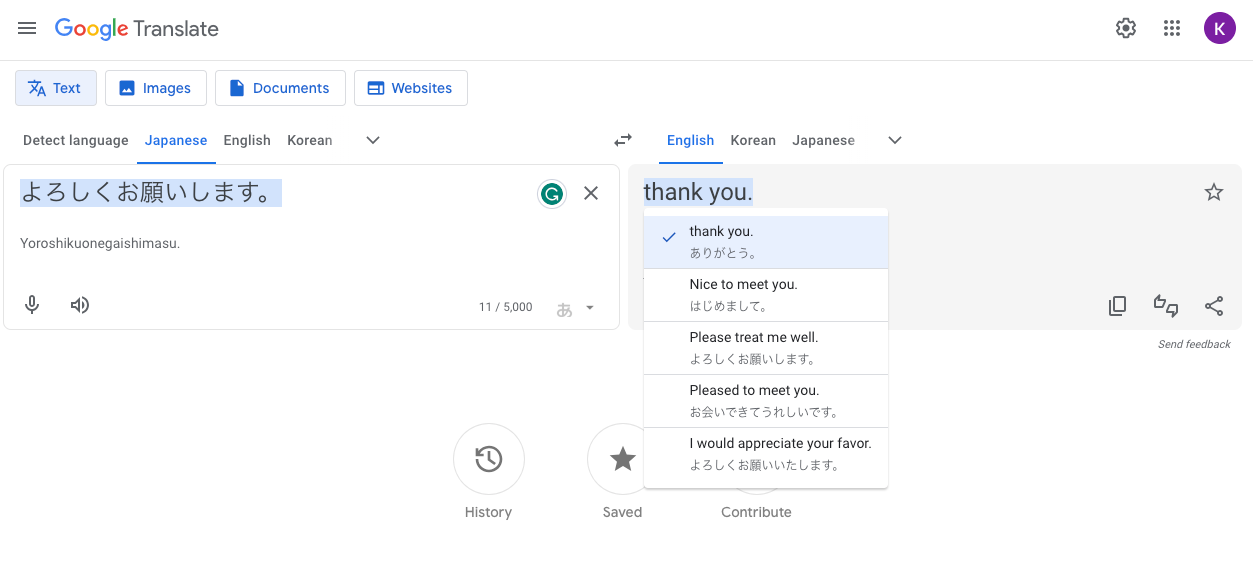Select "Please treat me well." translation
The height and width of the screenshot is (571, 1253).
tap(765, 348)
